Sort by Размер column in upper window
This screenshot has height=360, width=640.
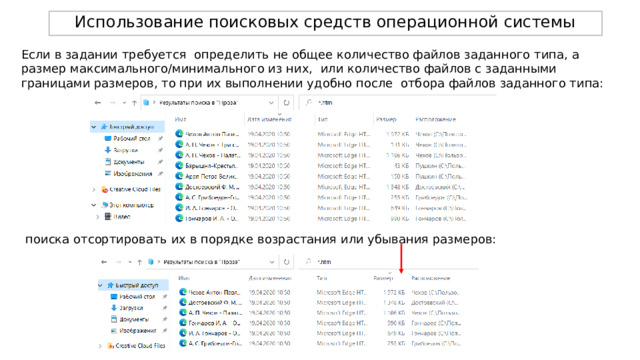pos(386,119)
